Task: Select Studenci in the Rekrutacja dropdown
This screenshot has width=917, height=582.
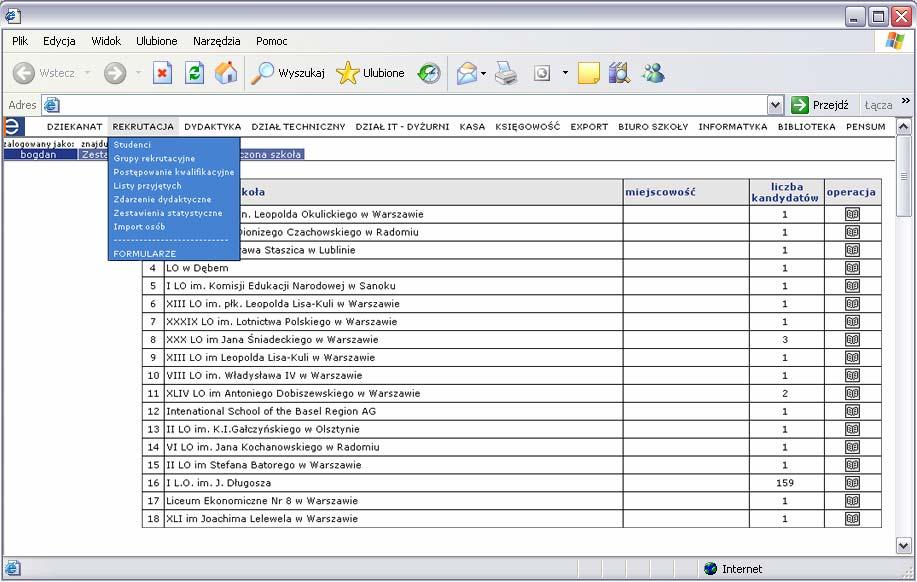Action: coord(132,144)
